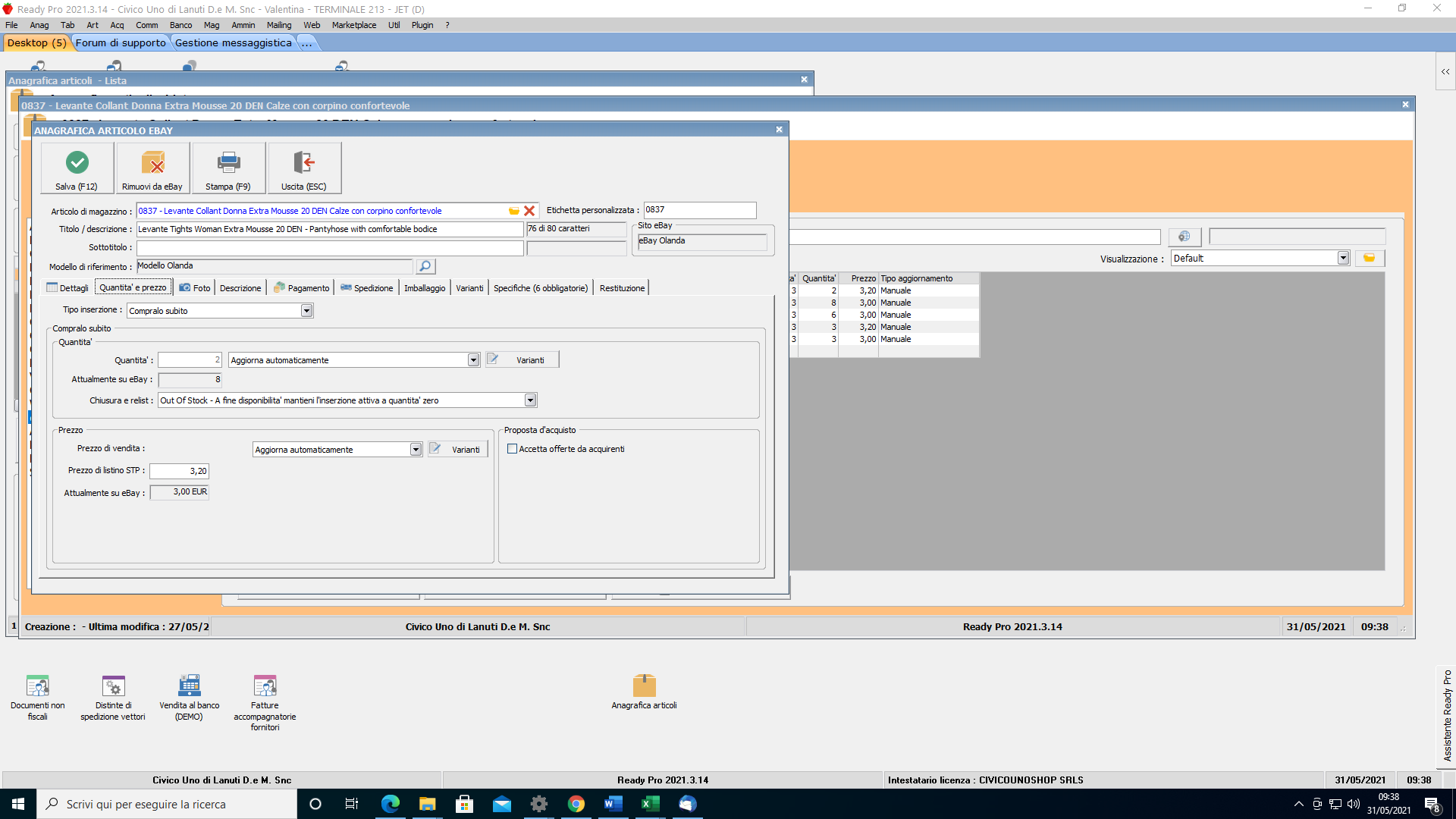Click Varianti edit button beside Quantita'
The width and height of the screenshot is (1456, 819).
[522, 360]
